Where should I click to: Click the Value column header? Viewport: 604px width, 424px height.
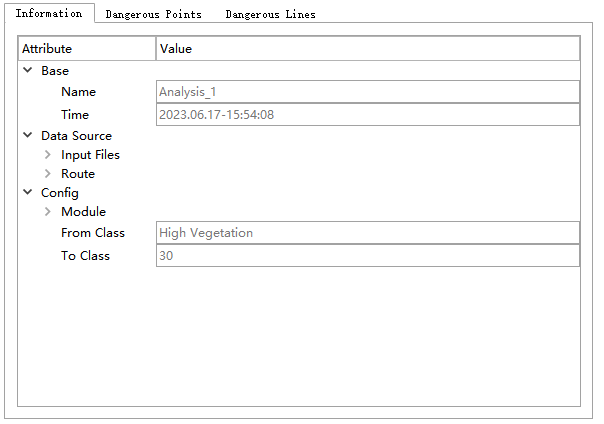[x=368, y=49]
